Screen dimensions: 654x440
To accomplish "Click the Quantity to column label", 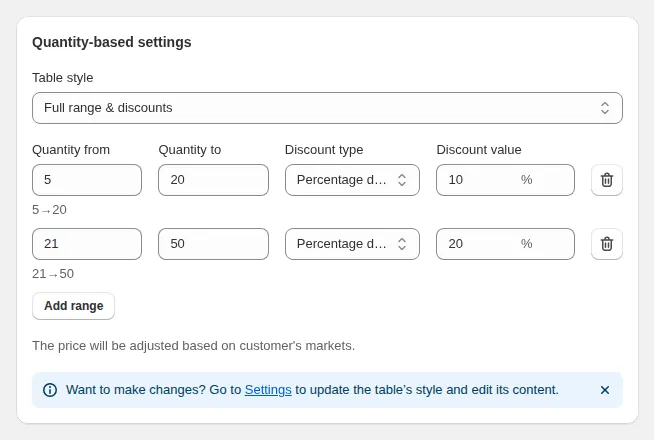I will (190, 150).
